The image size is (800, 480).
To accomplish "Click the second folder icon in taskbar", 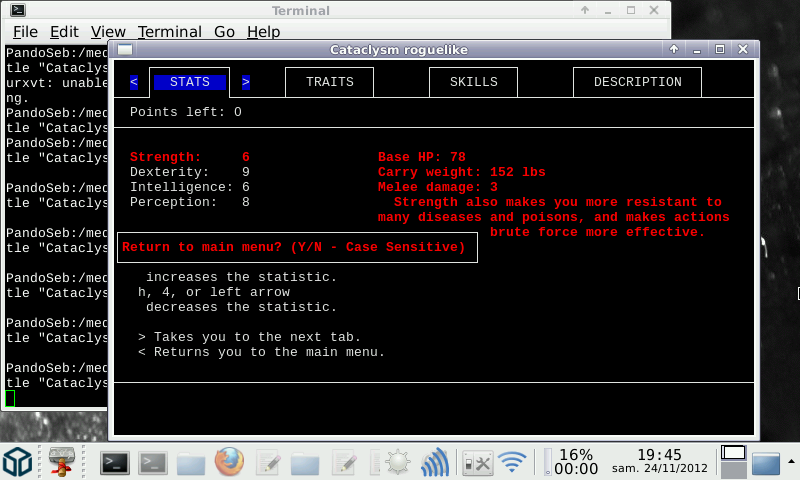I will tap(305, 463).
